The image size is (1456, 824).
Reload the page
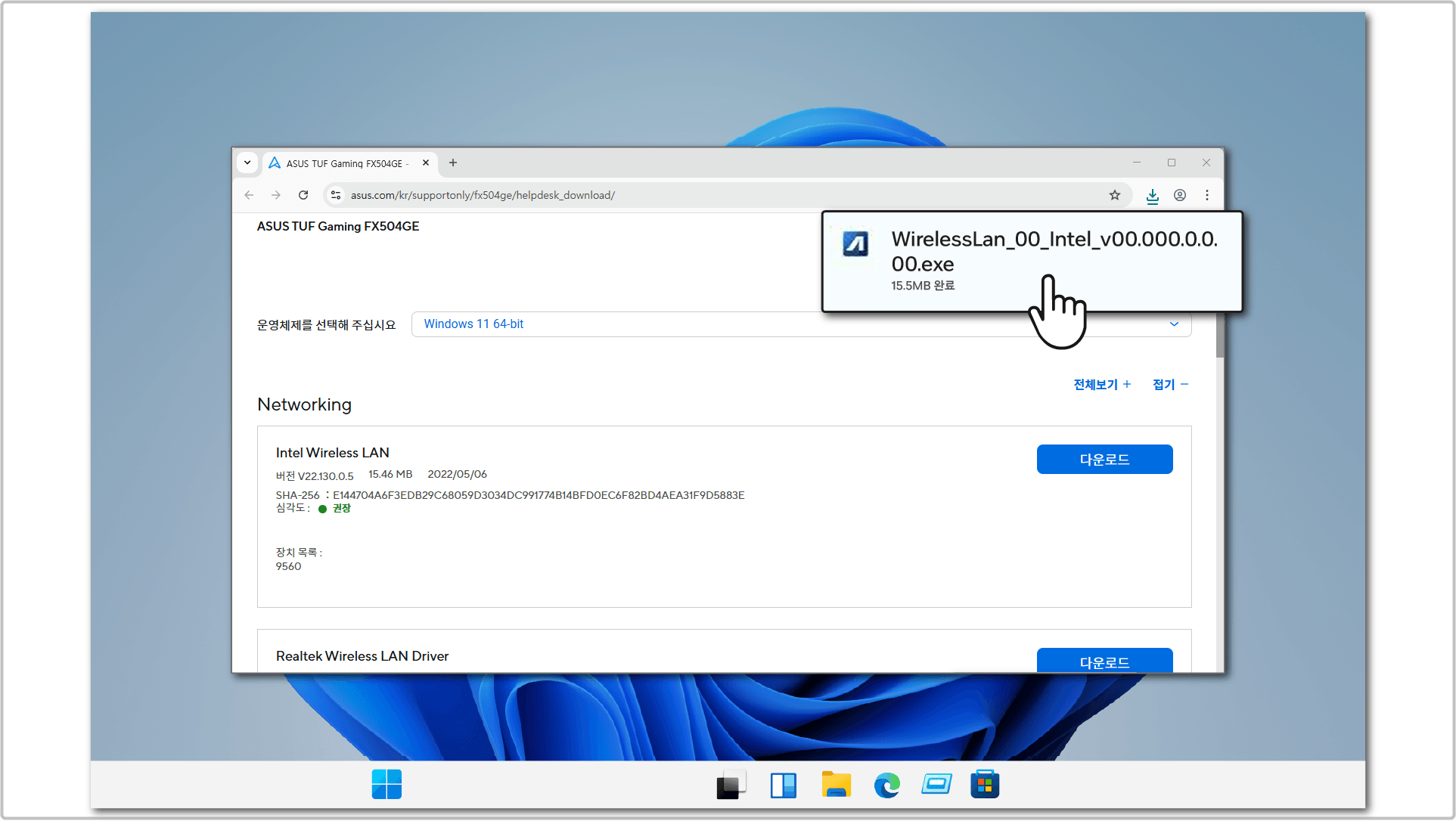(303, 195)
